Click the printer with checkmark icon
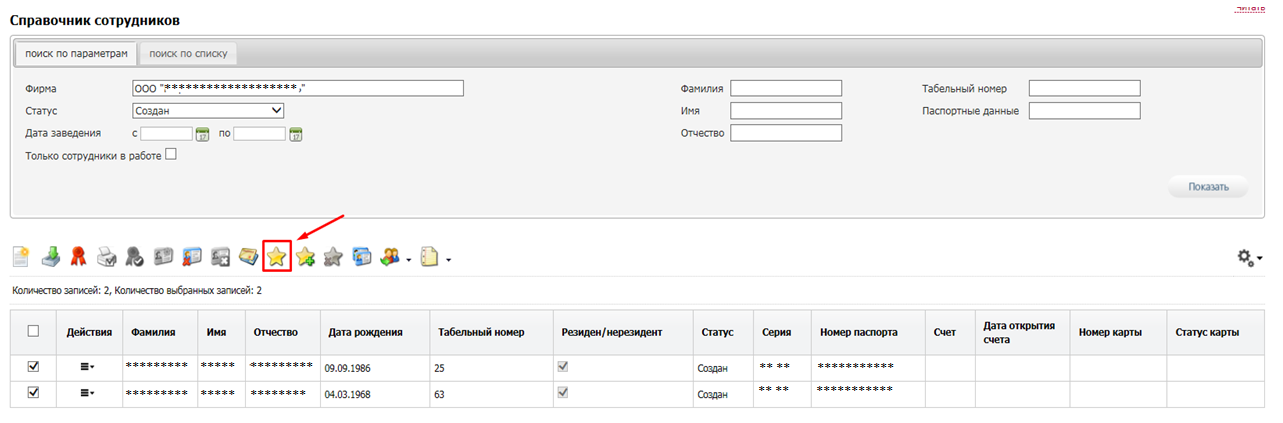The image size is (1283, 423). 106,257
